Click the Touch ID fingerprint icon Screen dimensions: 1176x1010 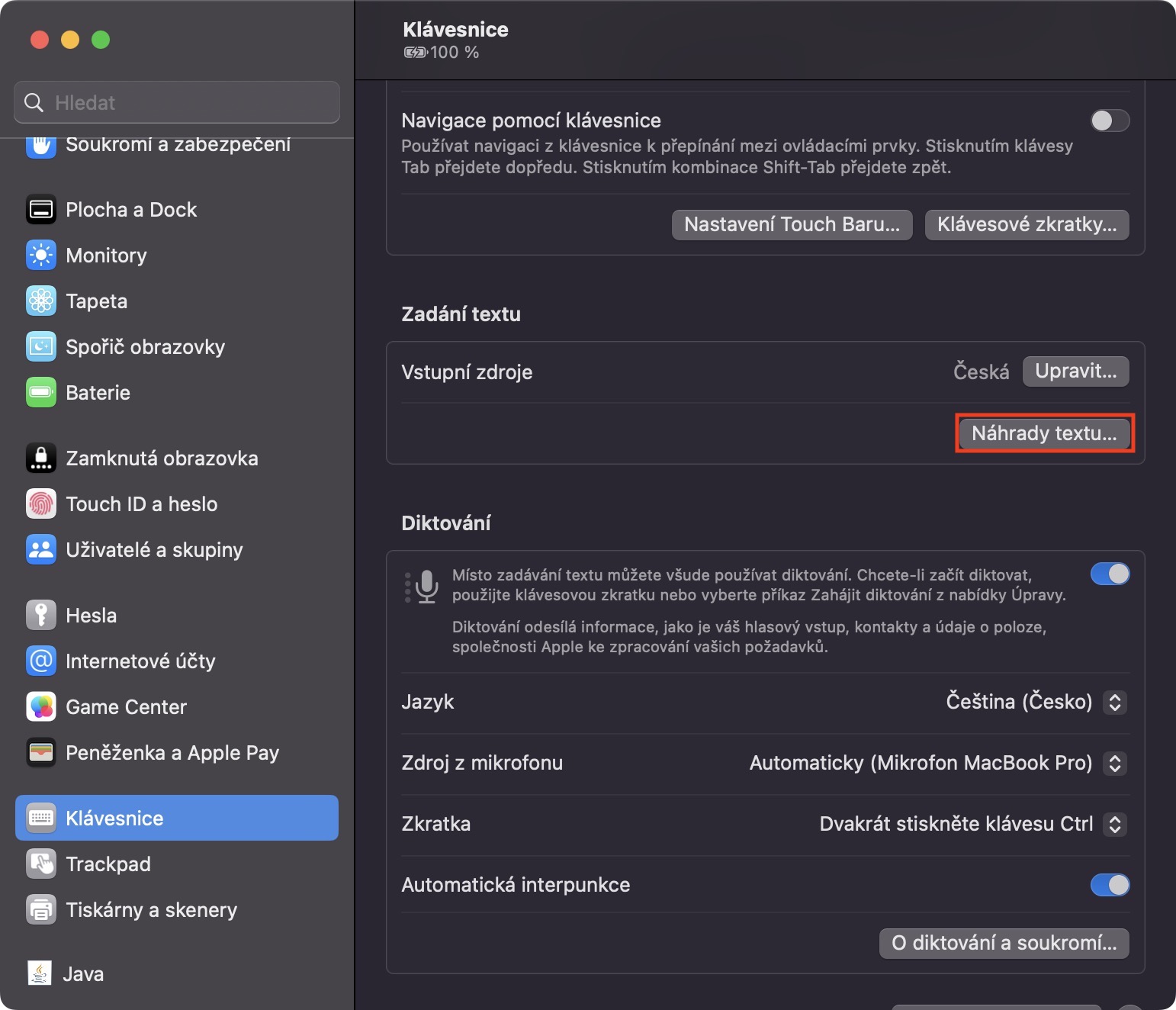click(41, 504)
